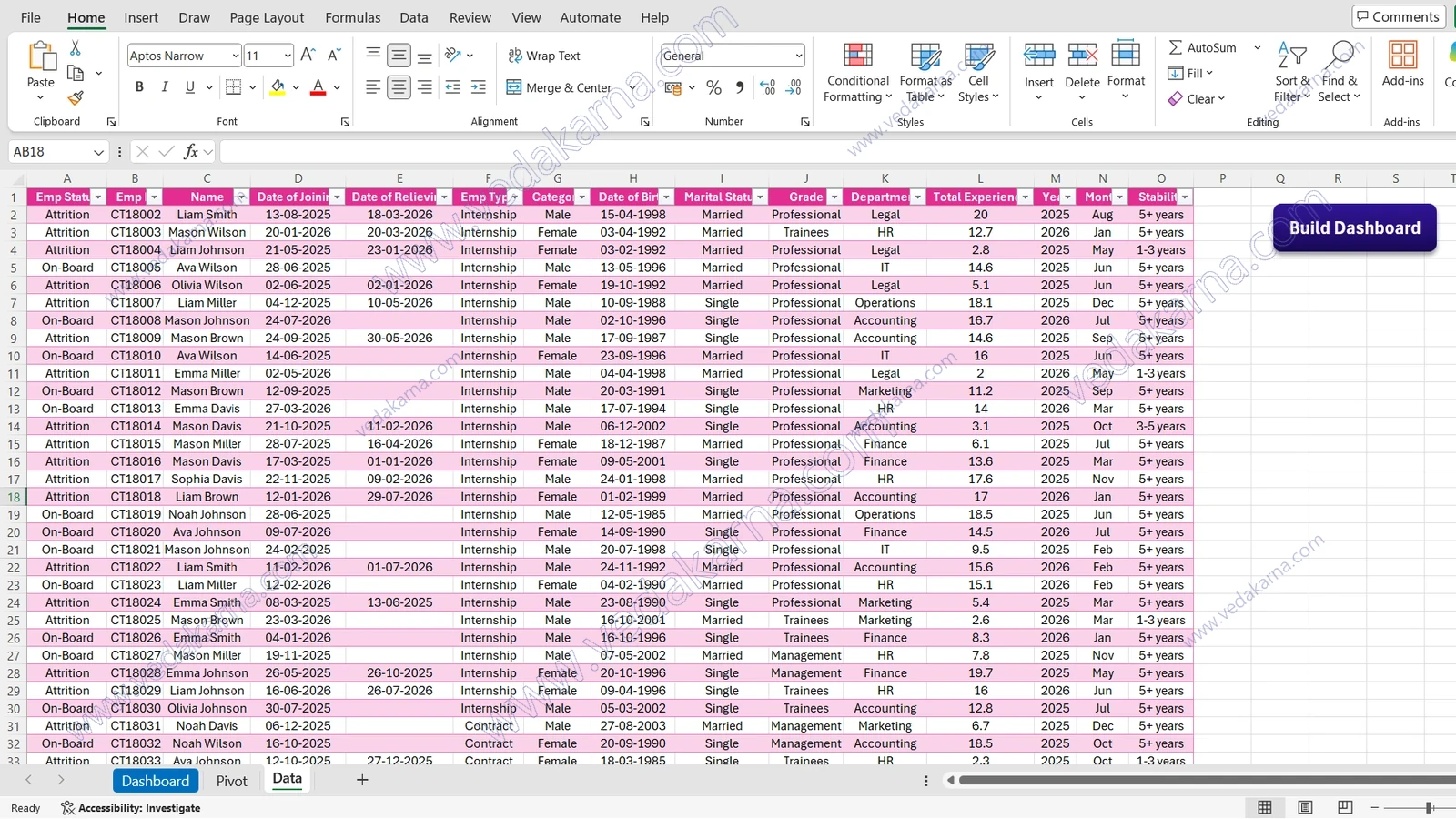Toggle Center horizontal alignment

[399, 87]
